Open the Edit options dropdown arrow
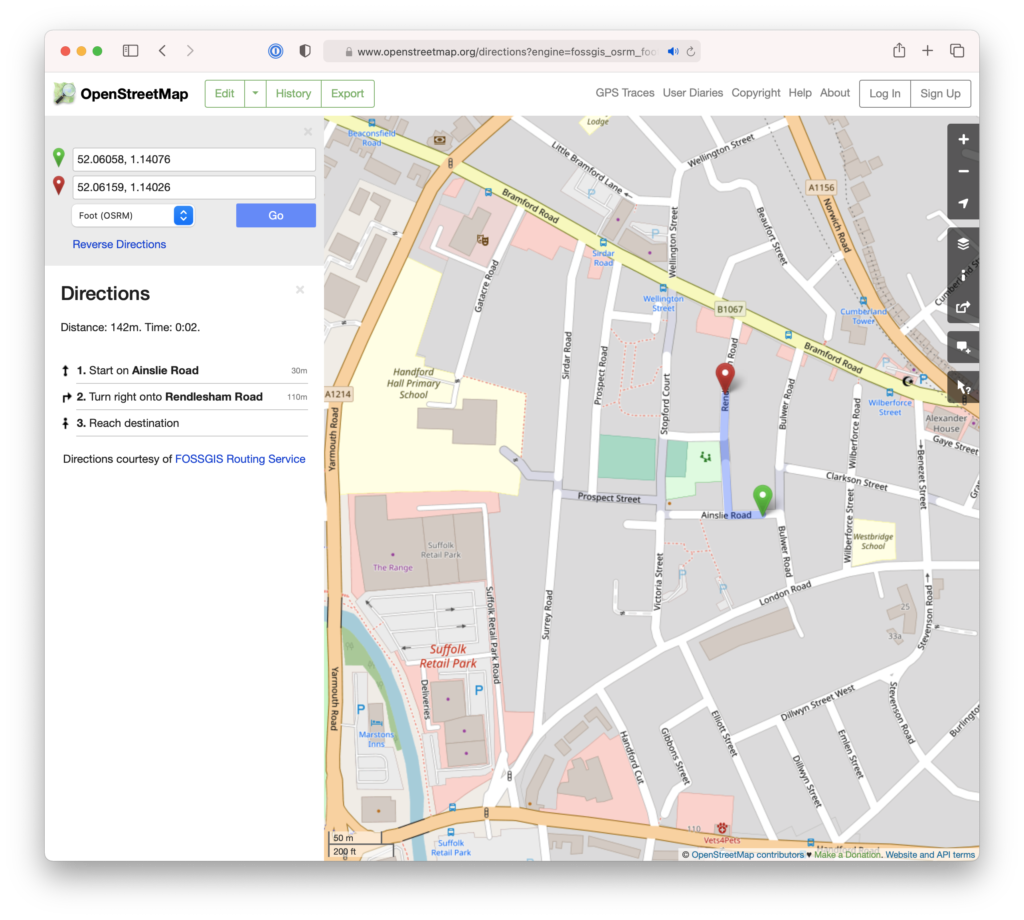Image resolution: width=1024 pixels, height=920 pixels. pos(255,93)
